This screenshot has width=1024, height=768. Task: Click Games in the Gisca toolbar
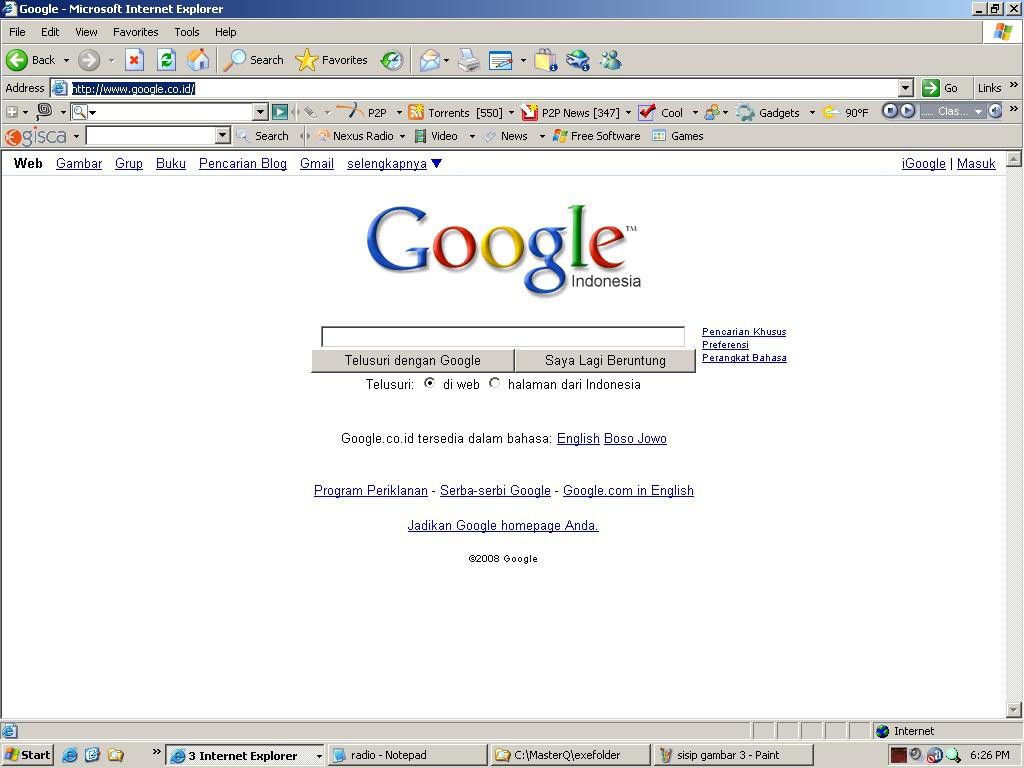coord(678,136)
